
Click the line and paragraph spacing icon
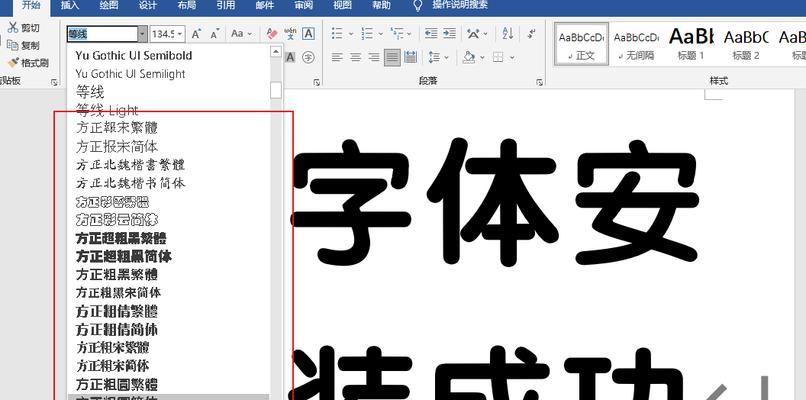tap(434, 57)
